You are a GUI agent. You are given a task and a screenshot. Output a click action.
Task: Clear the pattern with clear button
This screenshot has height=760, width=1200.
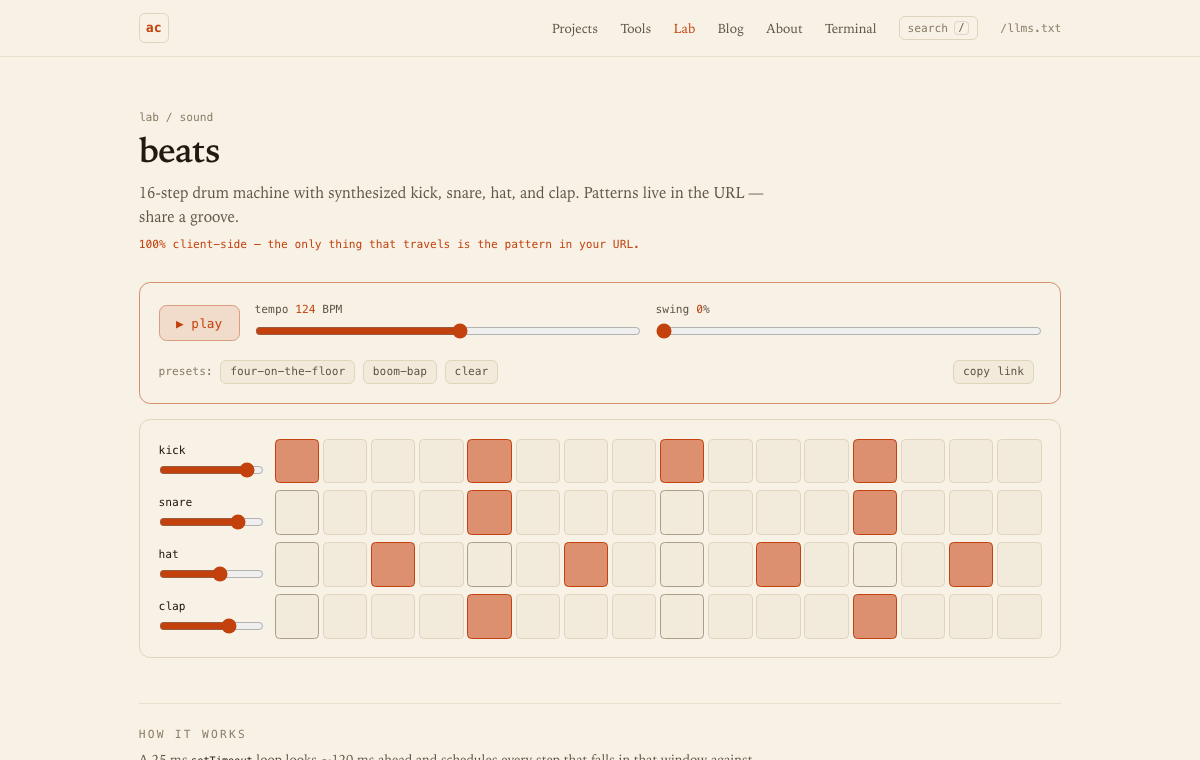[471, 372]
